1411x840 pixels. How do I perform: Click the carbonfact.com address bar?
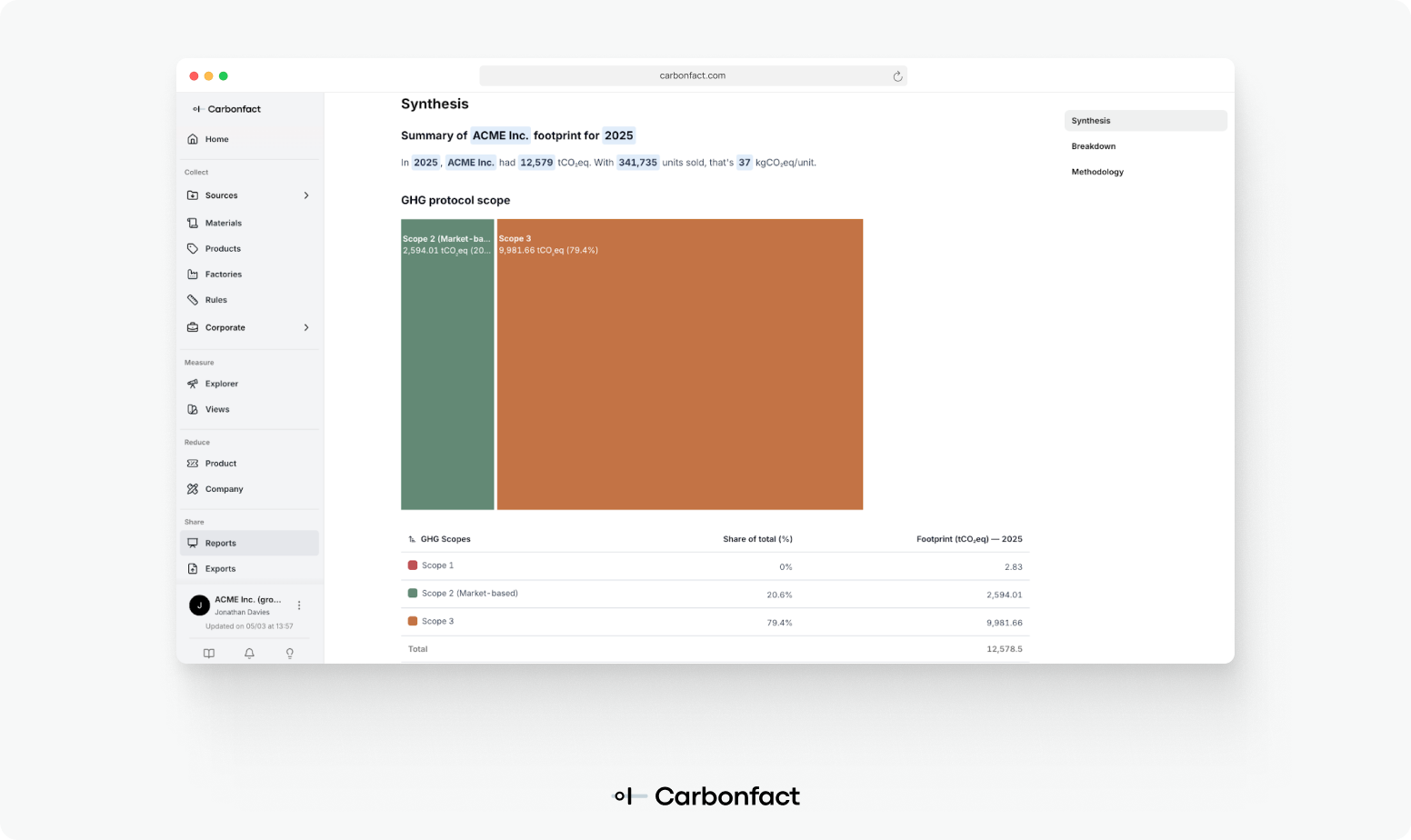click(693, 75)
